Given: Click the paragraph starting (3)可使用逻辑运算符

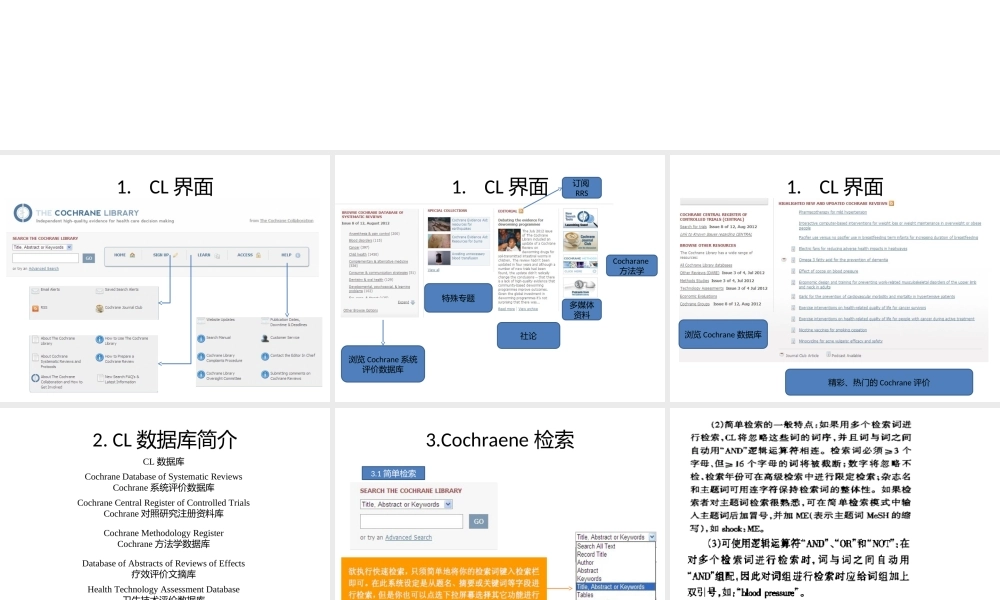Looking at the screenshot, I should (x=800, y=568).
